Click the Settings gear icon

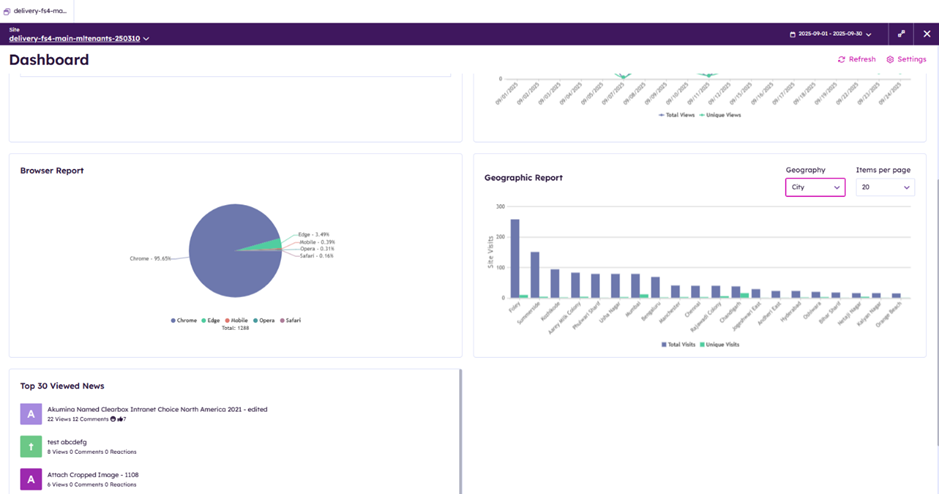(890, 60)
